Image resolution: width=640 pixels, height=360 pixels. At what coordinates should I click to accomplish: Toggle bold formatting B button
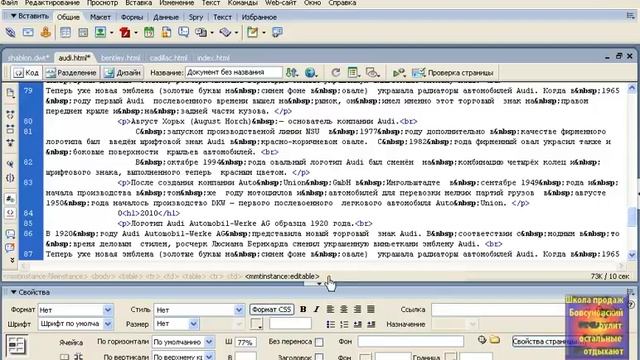tap(303, 309)
